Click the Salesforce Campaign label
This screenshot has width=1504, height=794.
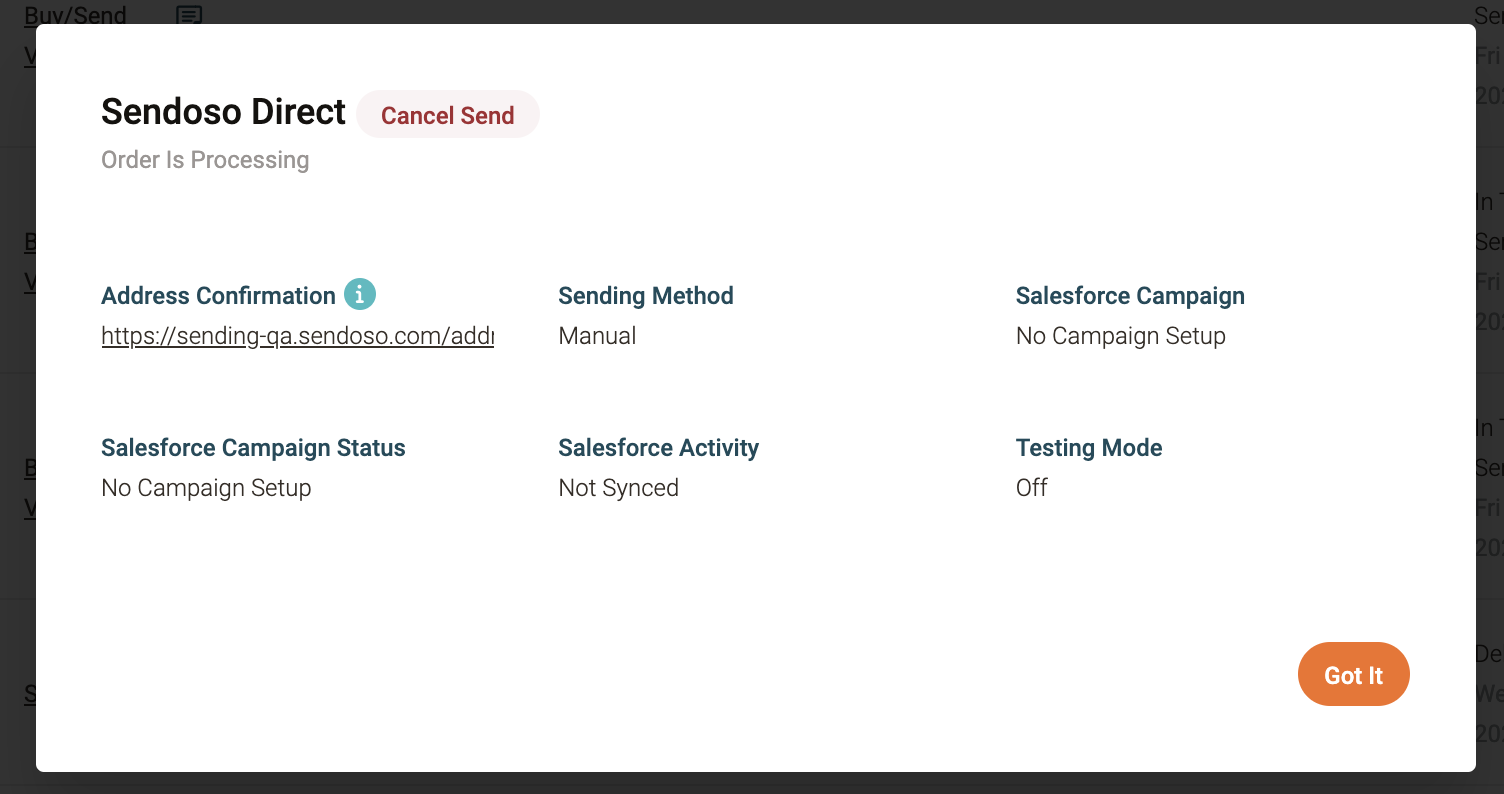click(x=1130, y=296)
